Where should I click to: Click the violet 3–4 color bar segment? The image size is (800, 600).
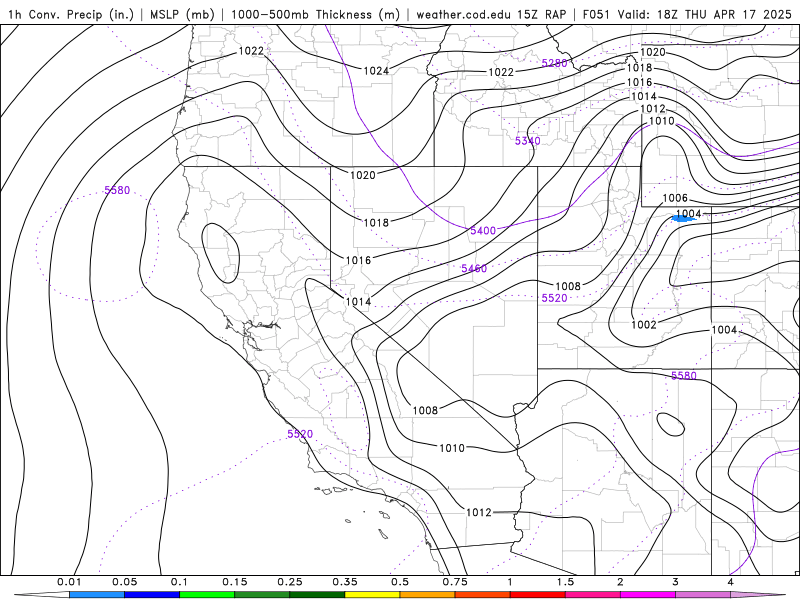(x=703, y=595)
